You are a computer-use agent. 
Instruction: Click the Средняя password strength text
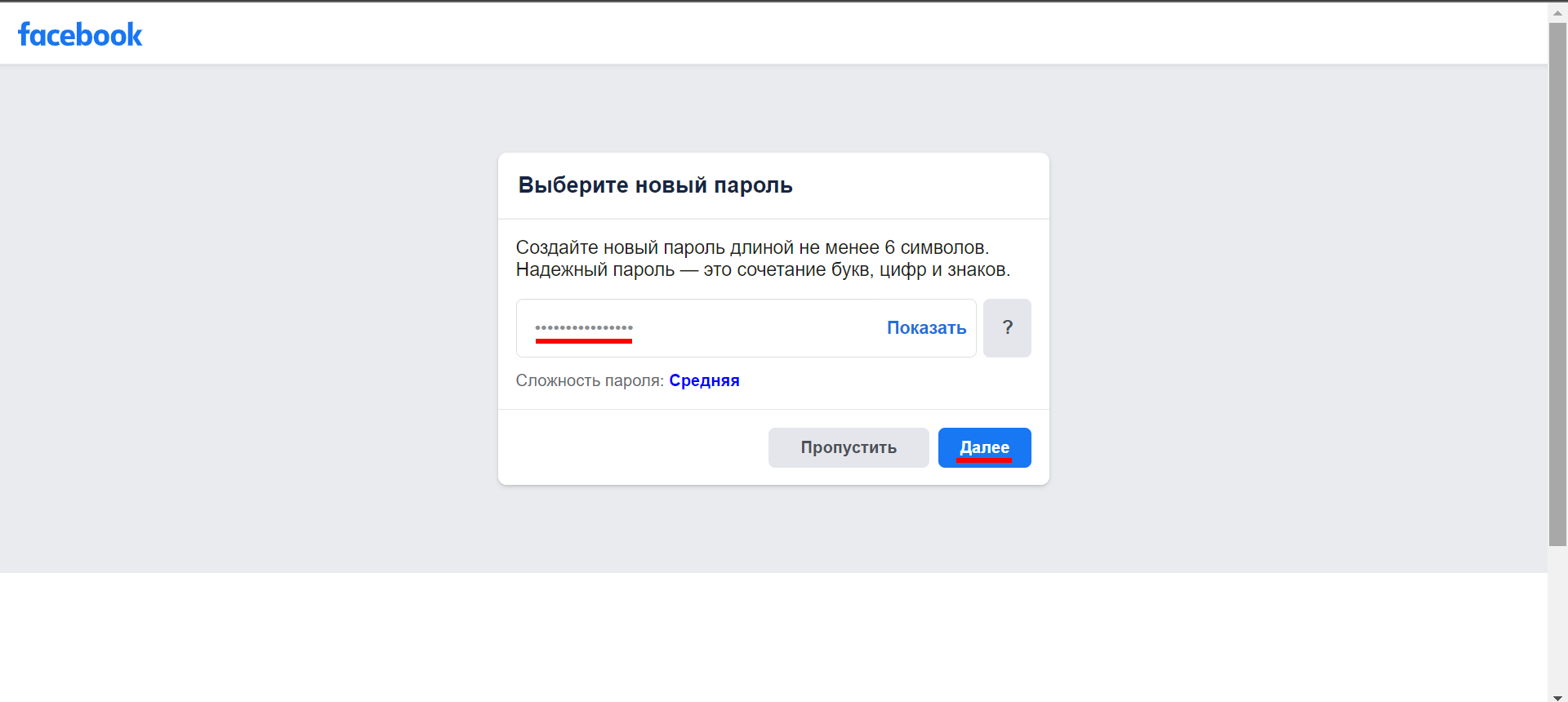coord(704,380)
